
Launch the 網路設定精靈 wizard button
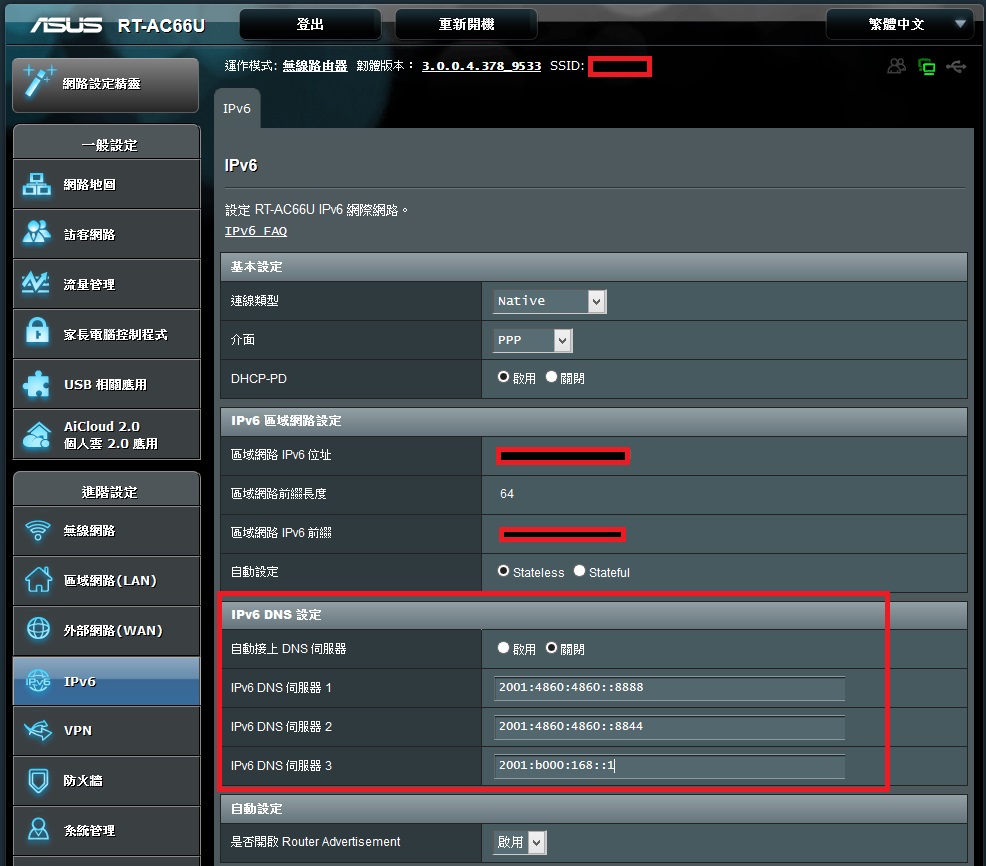point(106,85)
